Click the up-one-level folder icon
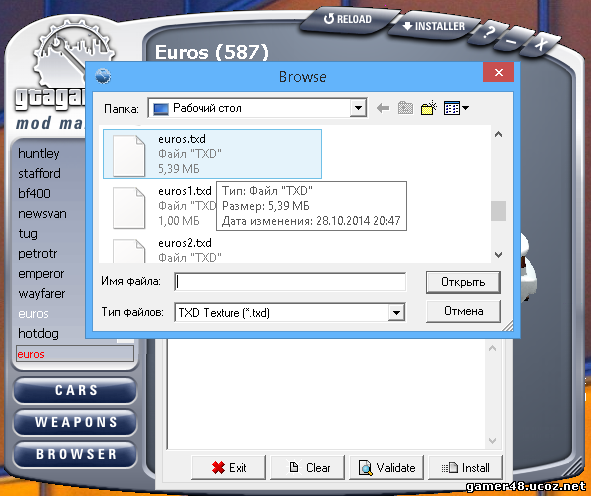Viewport: 591px width, 496px height. click(405, 108)
